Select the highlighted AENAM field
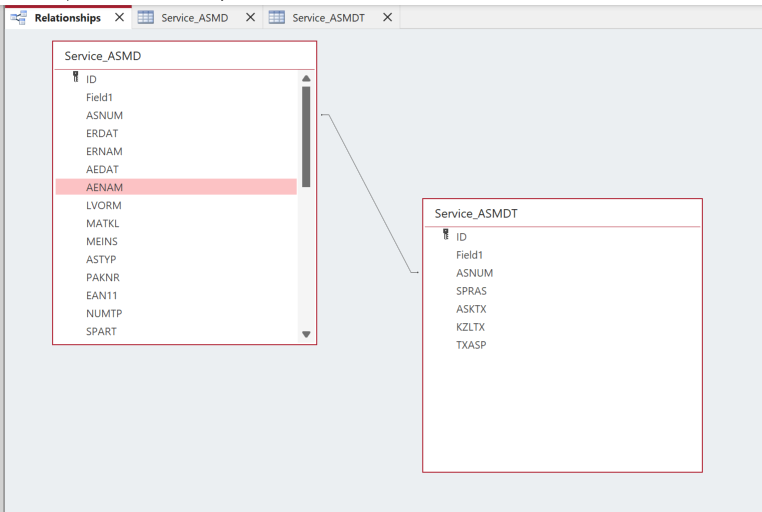Viewport: 762px width, 512px height. pos(104,187)
